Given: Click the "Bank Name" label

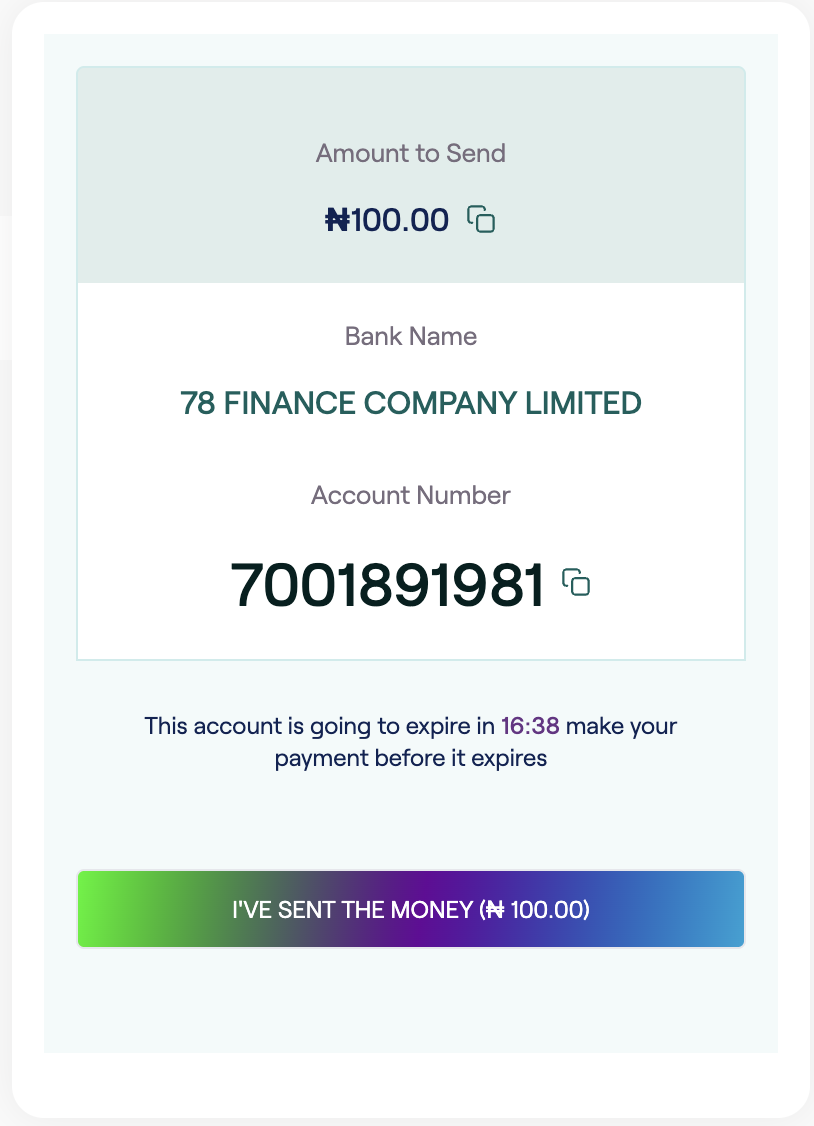Looking at the screenshot, I should point(410,336).
